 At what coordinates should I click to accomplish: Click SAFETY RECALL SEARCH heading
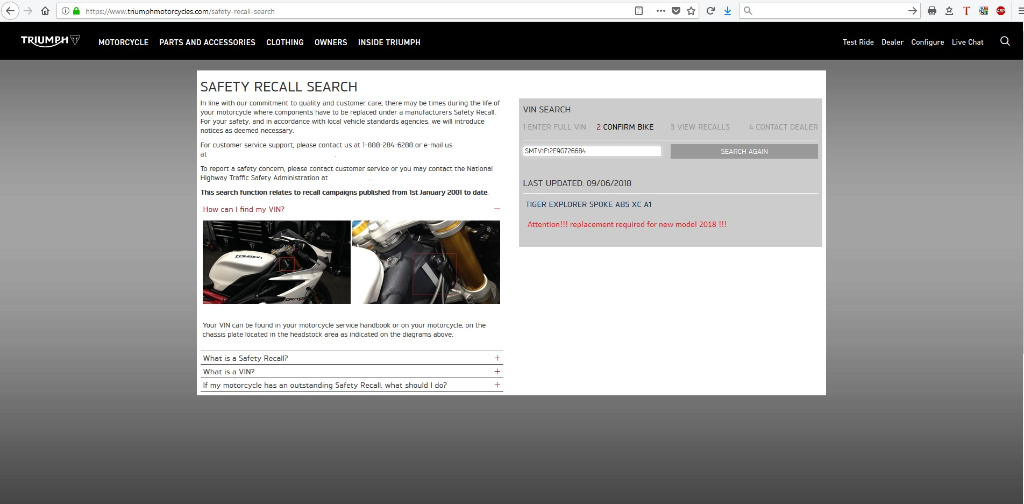point(279,87)
